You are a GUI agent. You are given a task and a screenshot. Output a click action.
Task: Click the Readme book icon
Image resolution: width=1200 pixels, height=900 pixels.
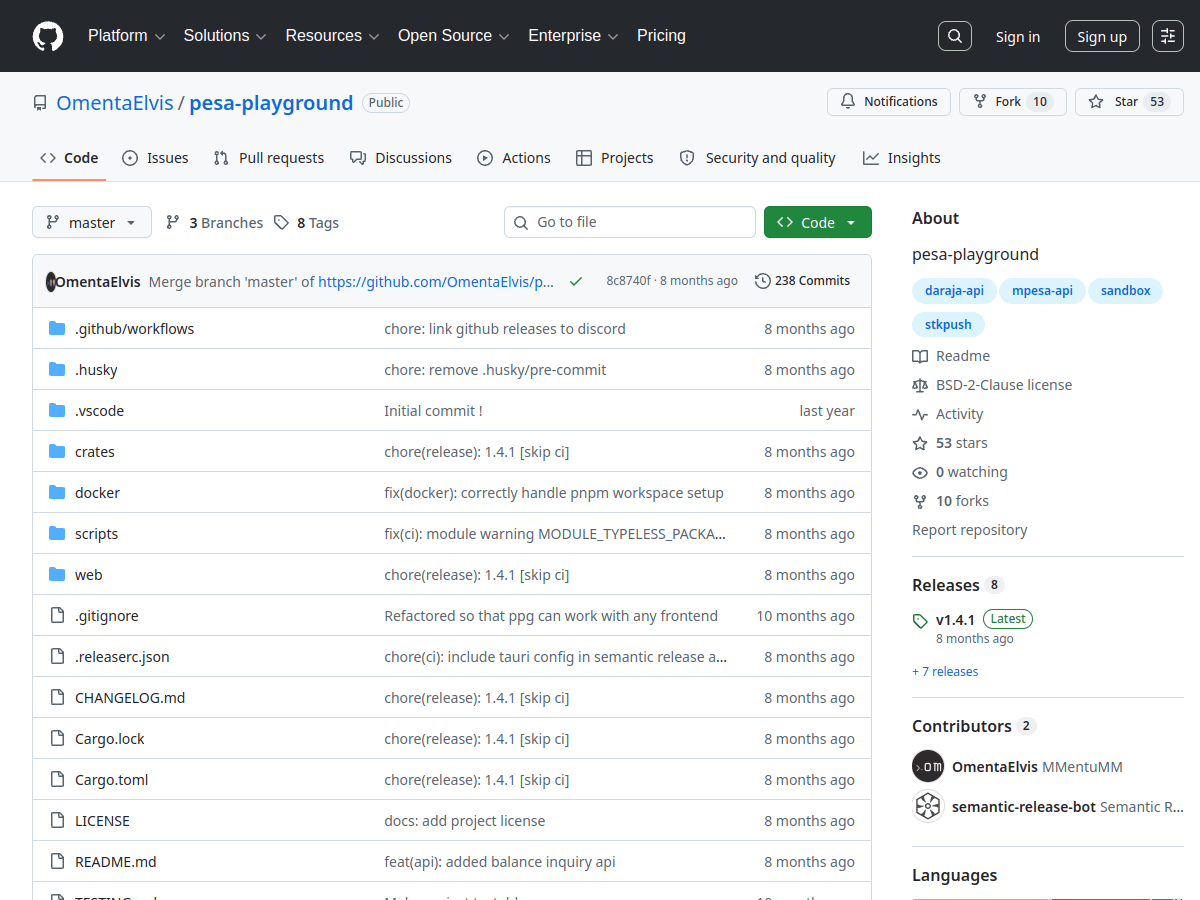(x=920, y=356)
